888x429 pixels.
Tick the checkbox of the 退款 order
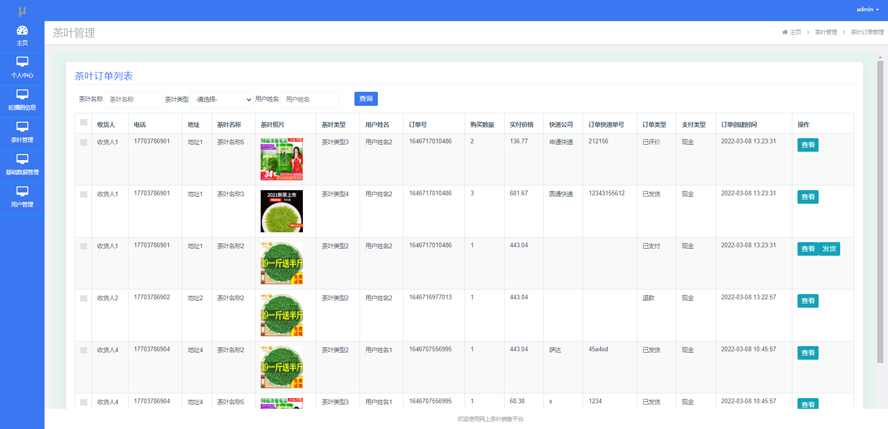(84, 298)
